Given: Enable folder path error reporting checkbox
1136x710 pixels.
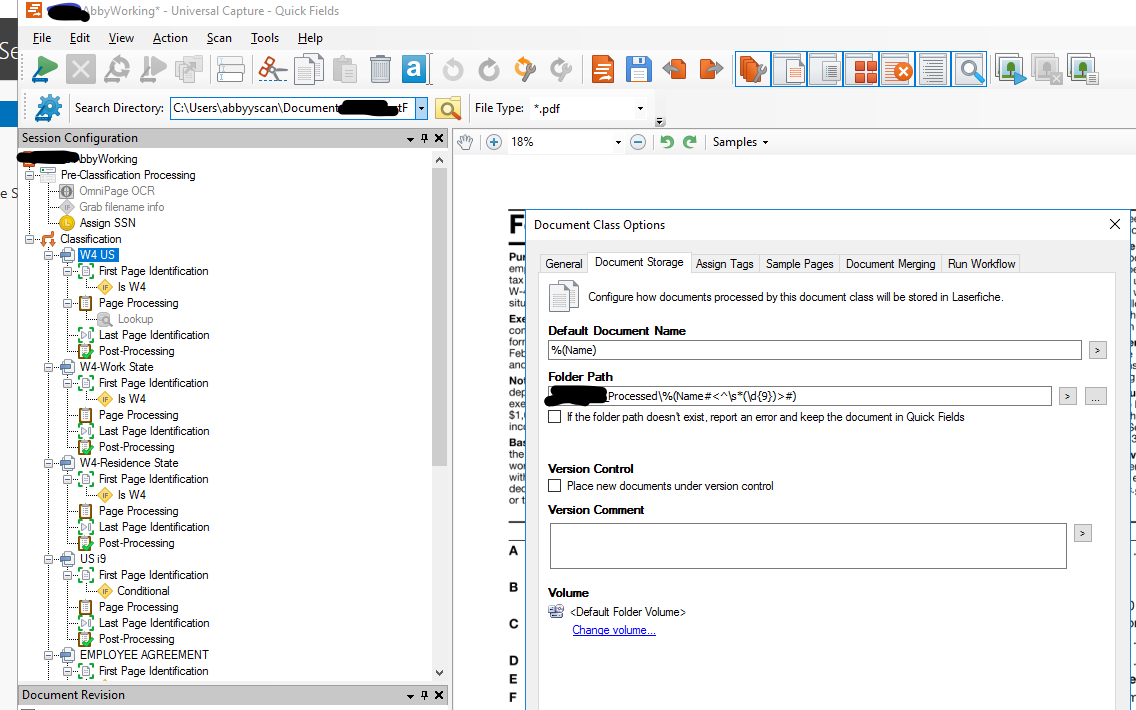Looking at the screenshot, I should click(x=555, y=417).
